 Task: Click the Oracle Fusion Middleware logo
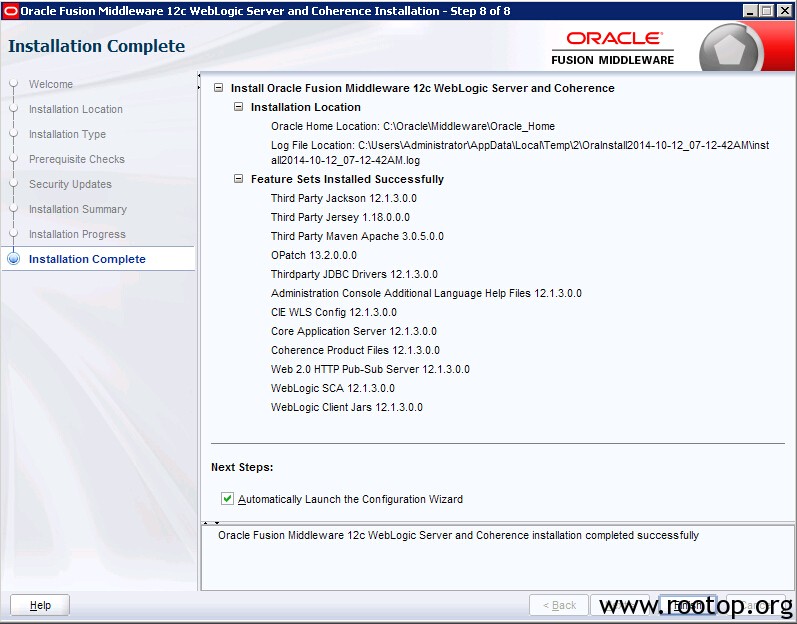click(612, 49)
